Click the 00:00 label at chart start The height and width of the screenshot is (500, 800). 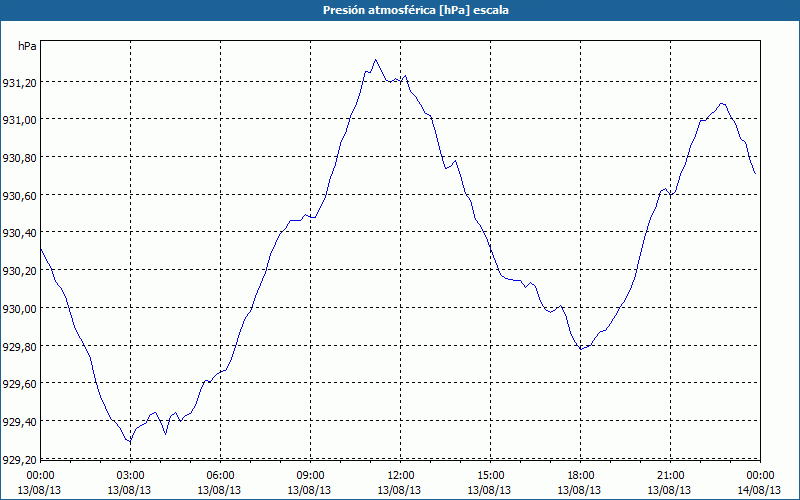pyautogui.click(x=40, y=476)
